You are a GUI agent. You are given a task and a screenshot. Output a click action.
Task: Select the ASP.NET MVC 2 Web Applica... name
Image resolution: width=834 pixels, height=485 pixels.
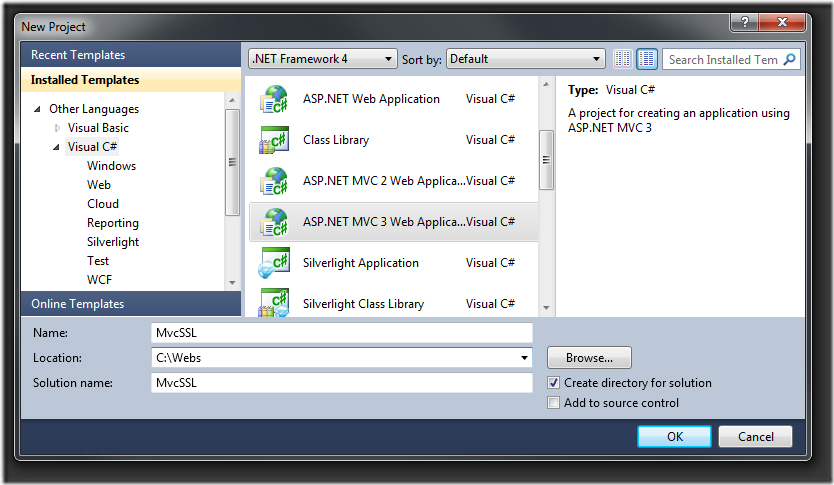(383, 181)
